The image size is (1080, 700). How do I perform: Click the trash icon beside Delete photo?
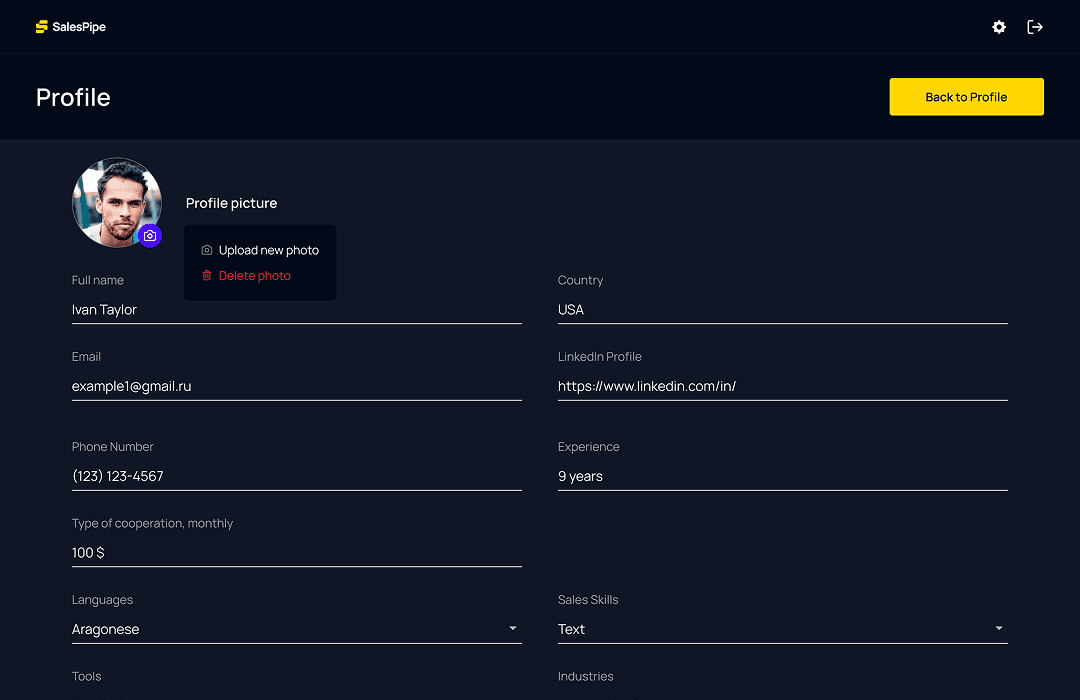point(207,275)
